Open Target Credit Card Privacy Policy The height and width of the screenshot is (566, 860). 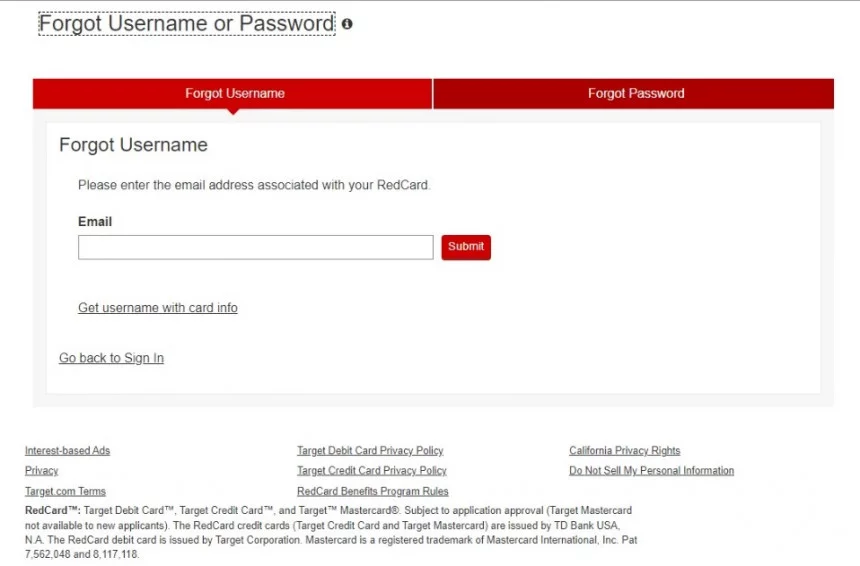[x=372, y=471]
